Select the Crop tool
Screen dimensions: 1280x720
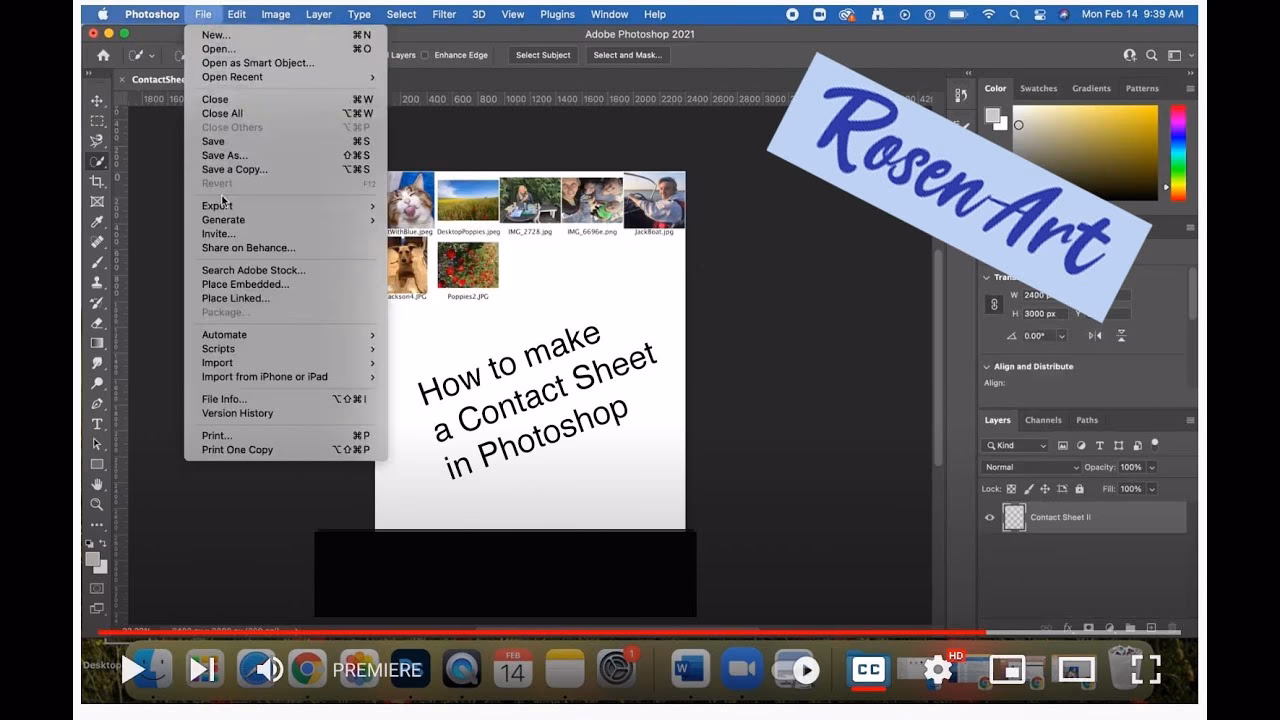pyautogui.click(x=97, y=181)
